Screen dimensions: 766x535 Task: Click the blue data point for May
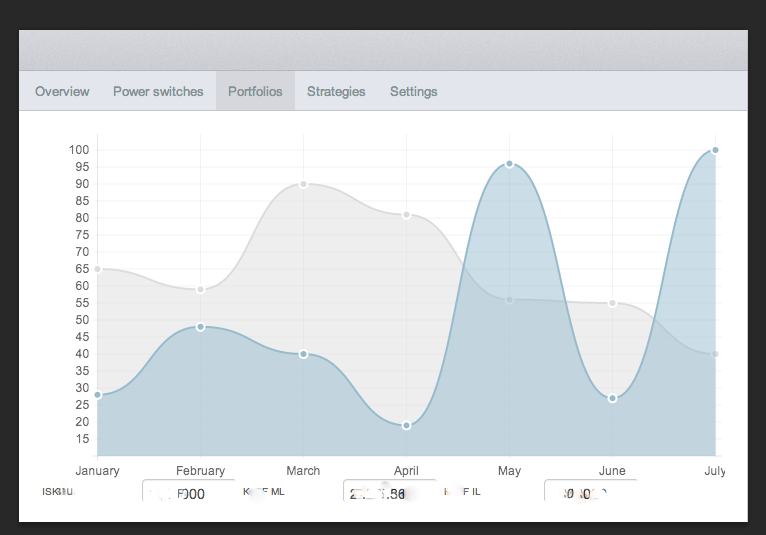click(509, 164)
